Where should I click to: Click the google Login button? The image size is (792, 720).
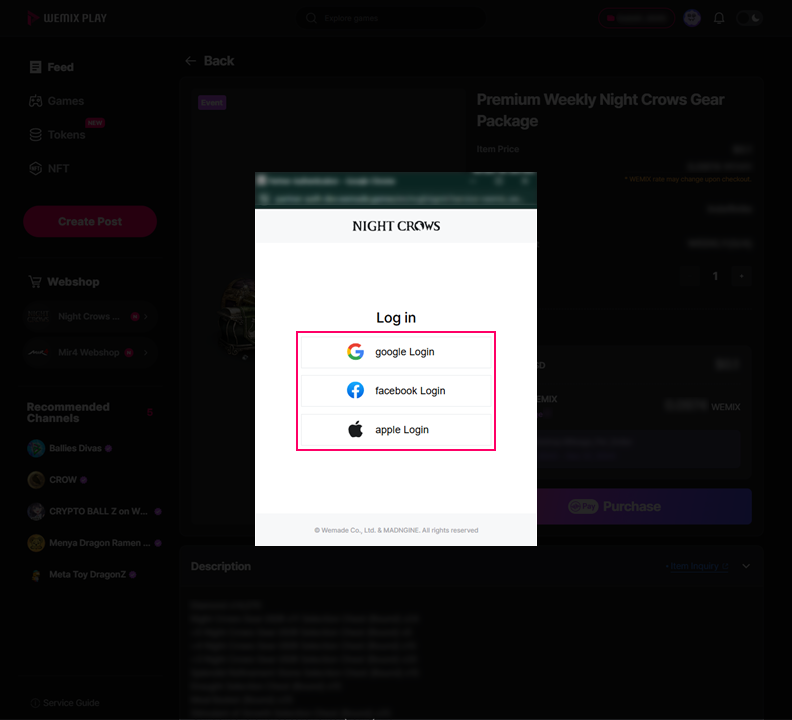click(x=396, y=352)
